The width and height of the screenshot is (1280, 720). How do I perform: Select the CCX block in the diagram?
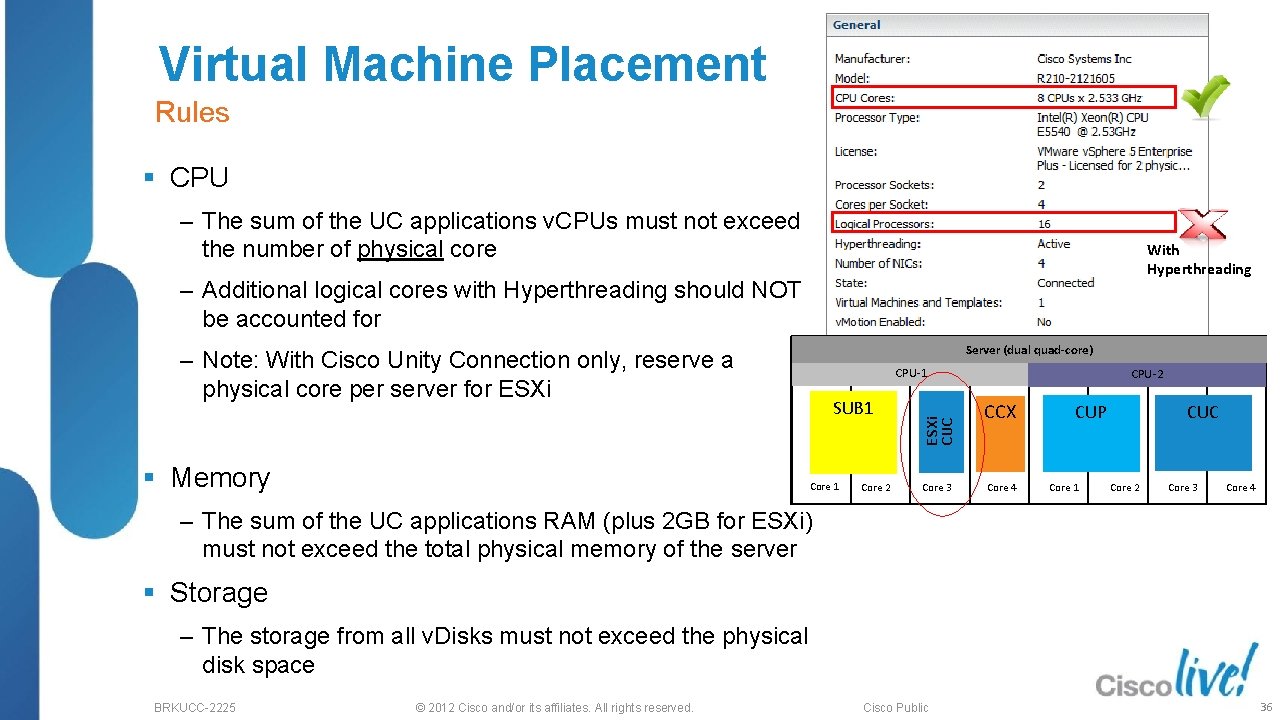1000,430
